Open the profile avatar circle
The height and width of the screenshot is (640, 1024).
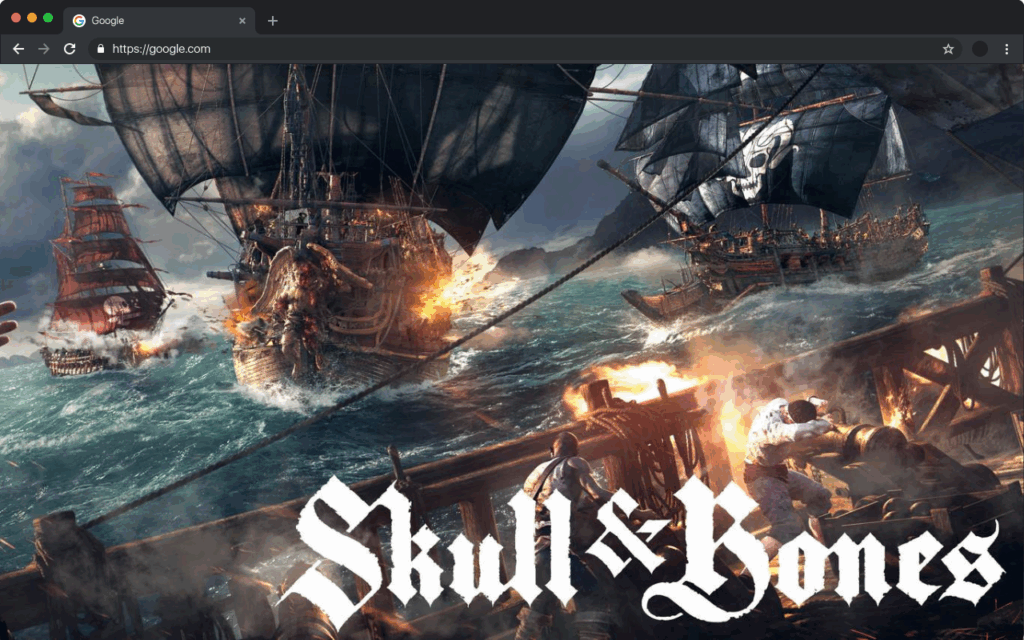(x=978, y=48)
